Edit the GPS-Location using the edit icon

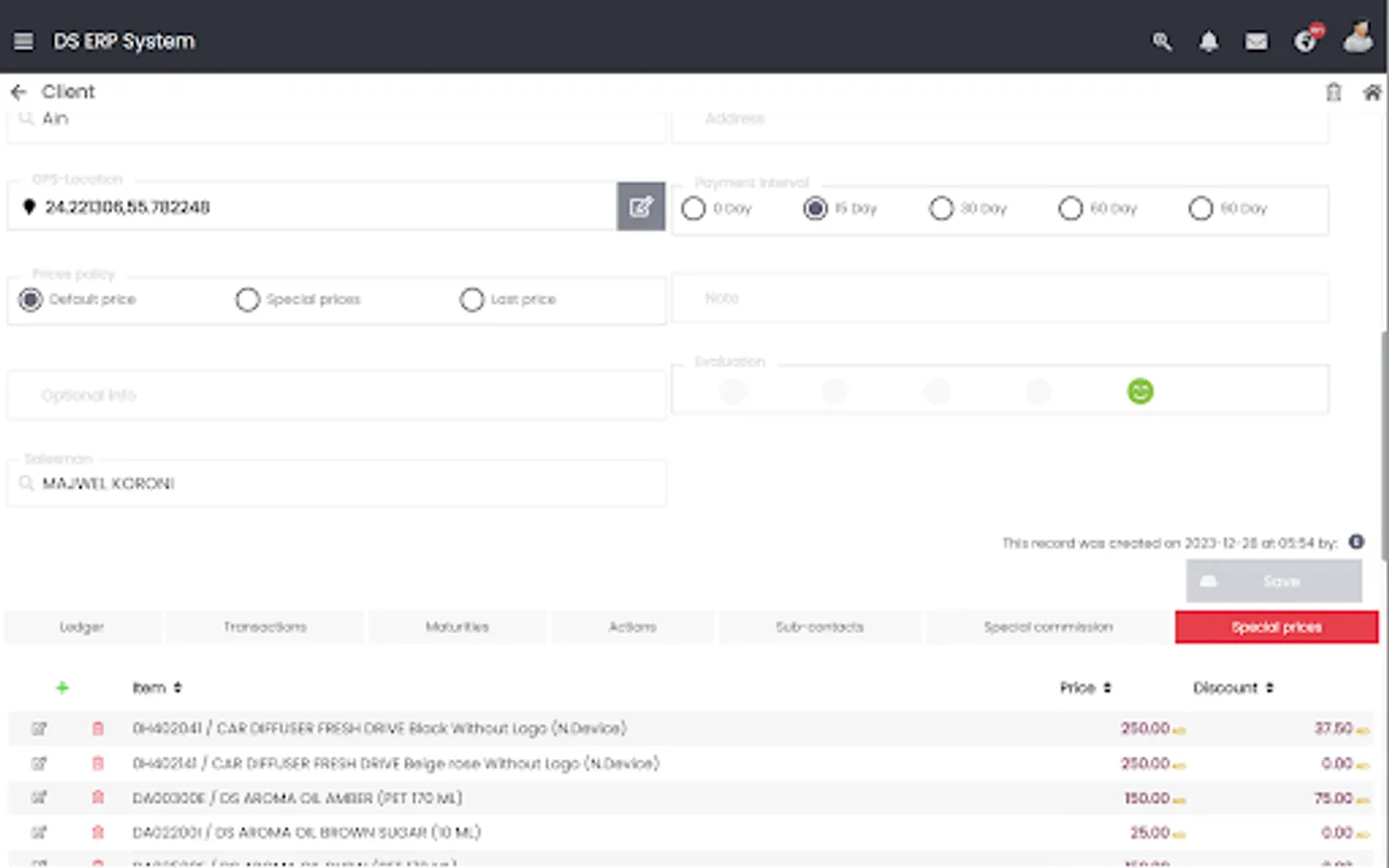tap(640, 206)
